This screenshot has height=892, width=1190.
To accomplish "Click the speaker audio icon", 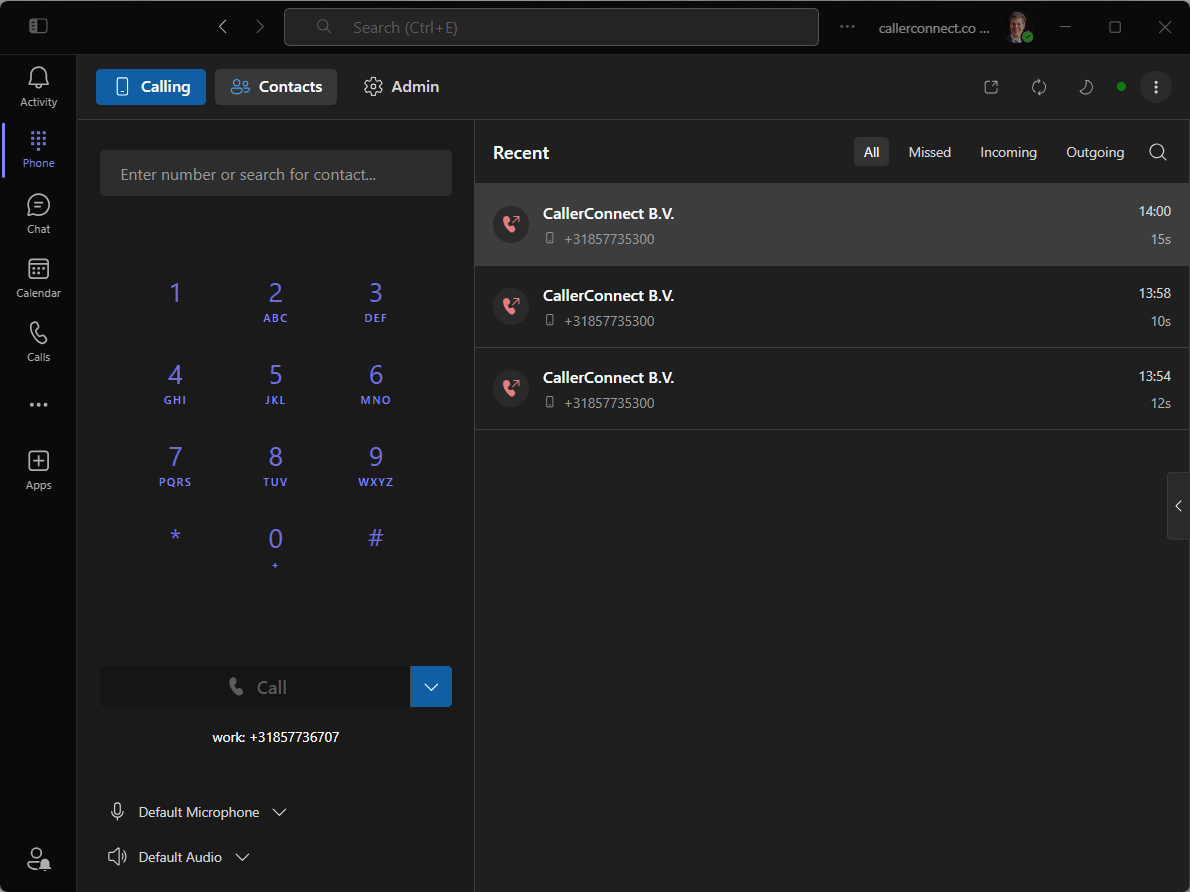I will click(x=117, y=856).
